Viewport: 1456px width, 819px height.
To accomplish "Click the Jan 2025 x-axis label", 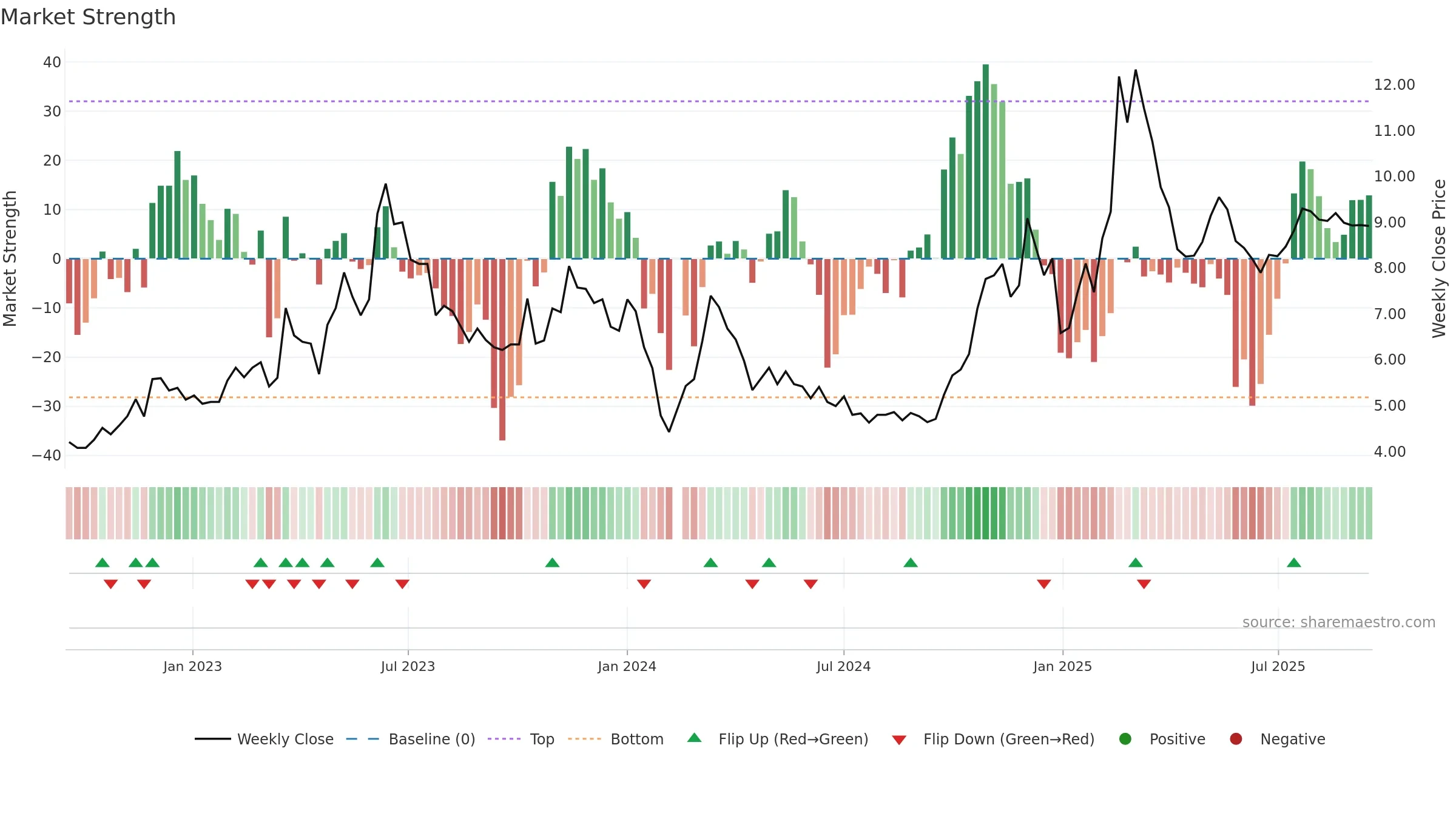I will click(x=1062, y=666).
